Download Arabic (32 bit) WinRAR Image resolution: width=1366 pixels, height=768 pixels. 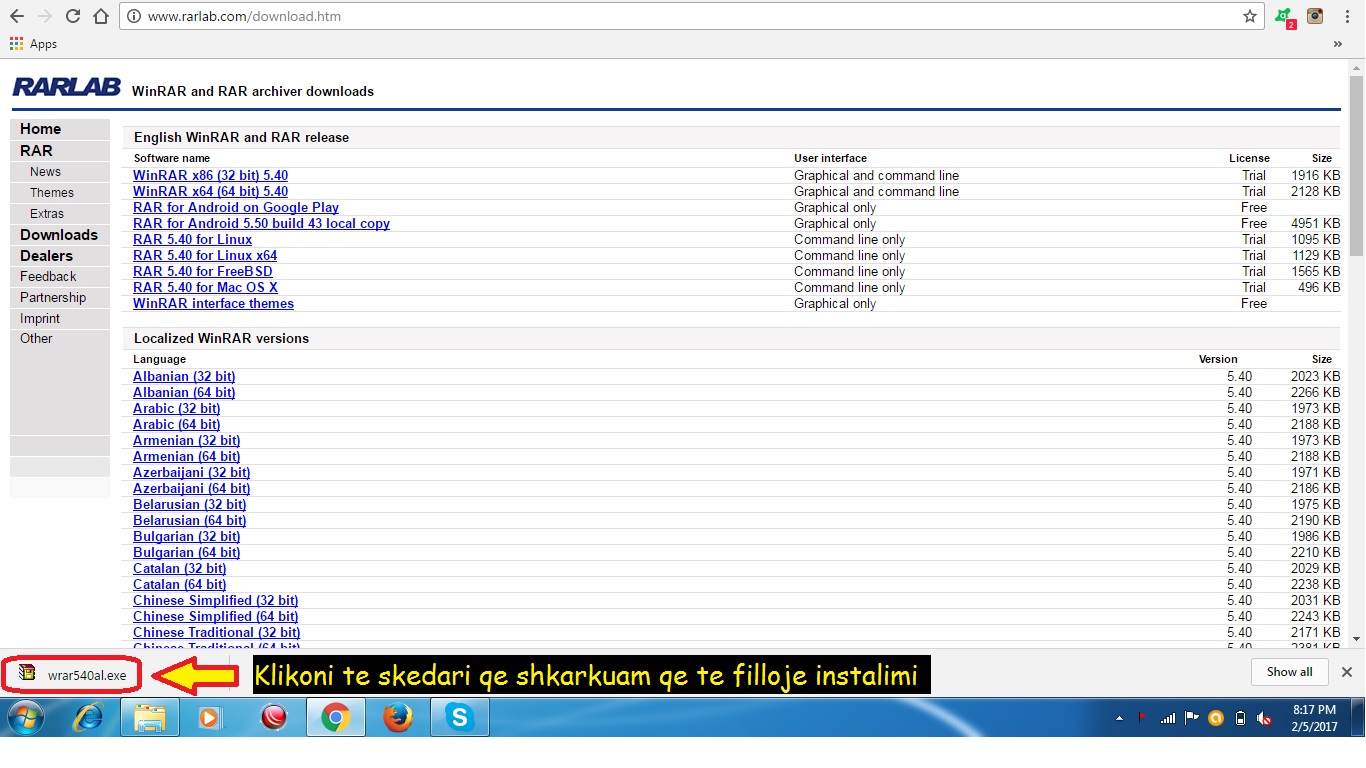click(x=177, y=408)
